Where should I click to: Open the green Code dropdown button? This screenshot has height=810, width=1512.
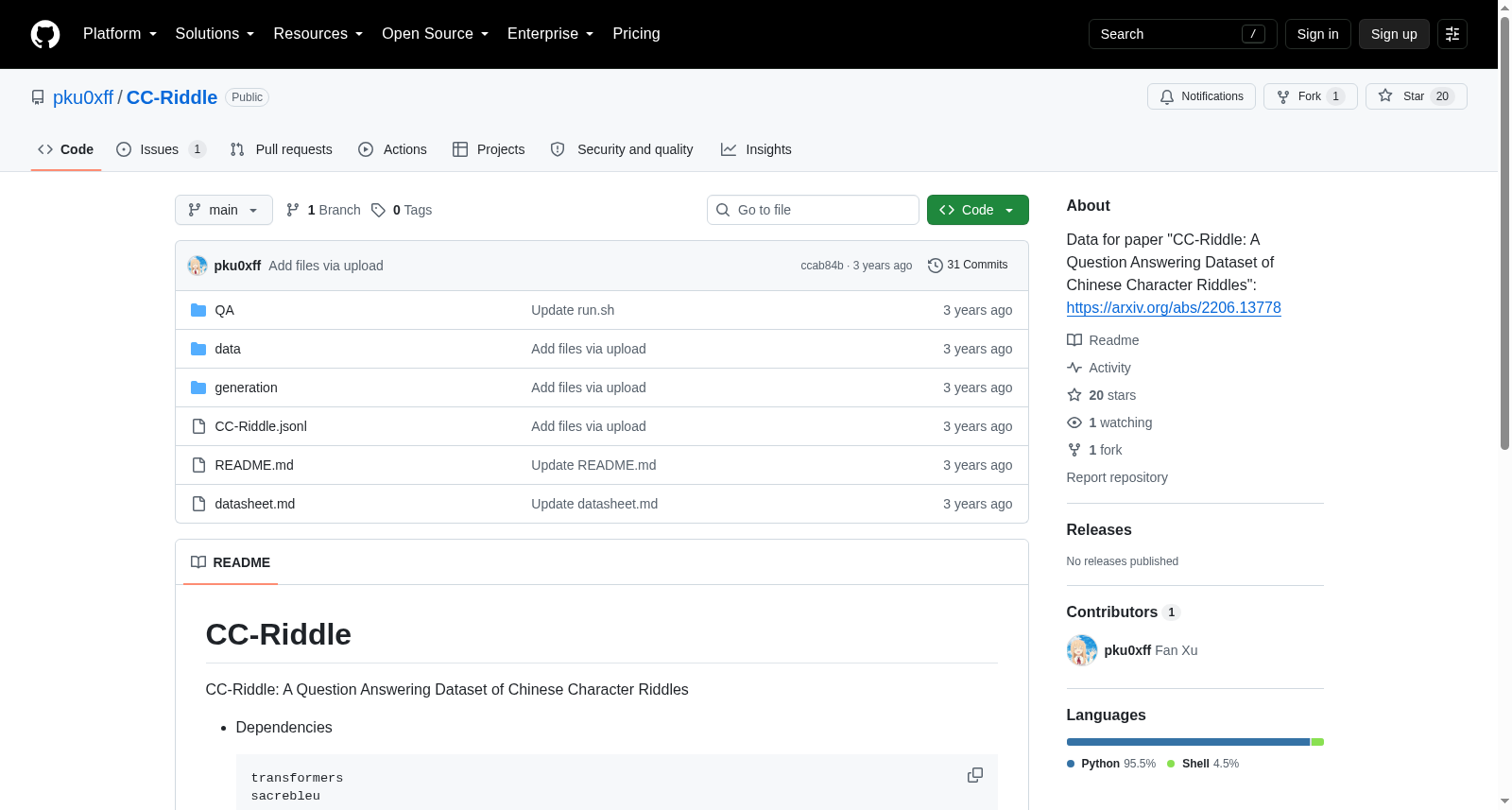(x=978, y=210)
